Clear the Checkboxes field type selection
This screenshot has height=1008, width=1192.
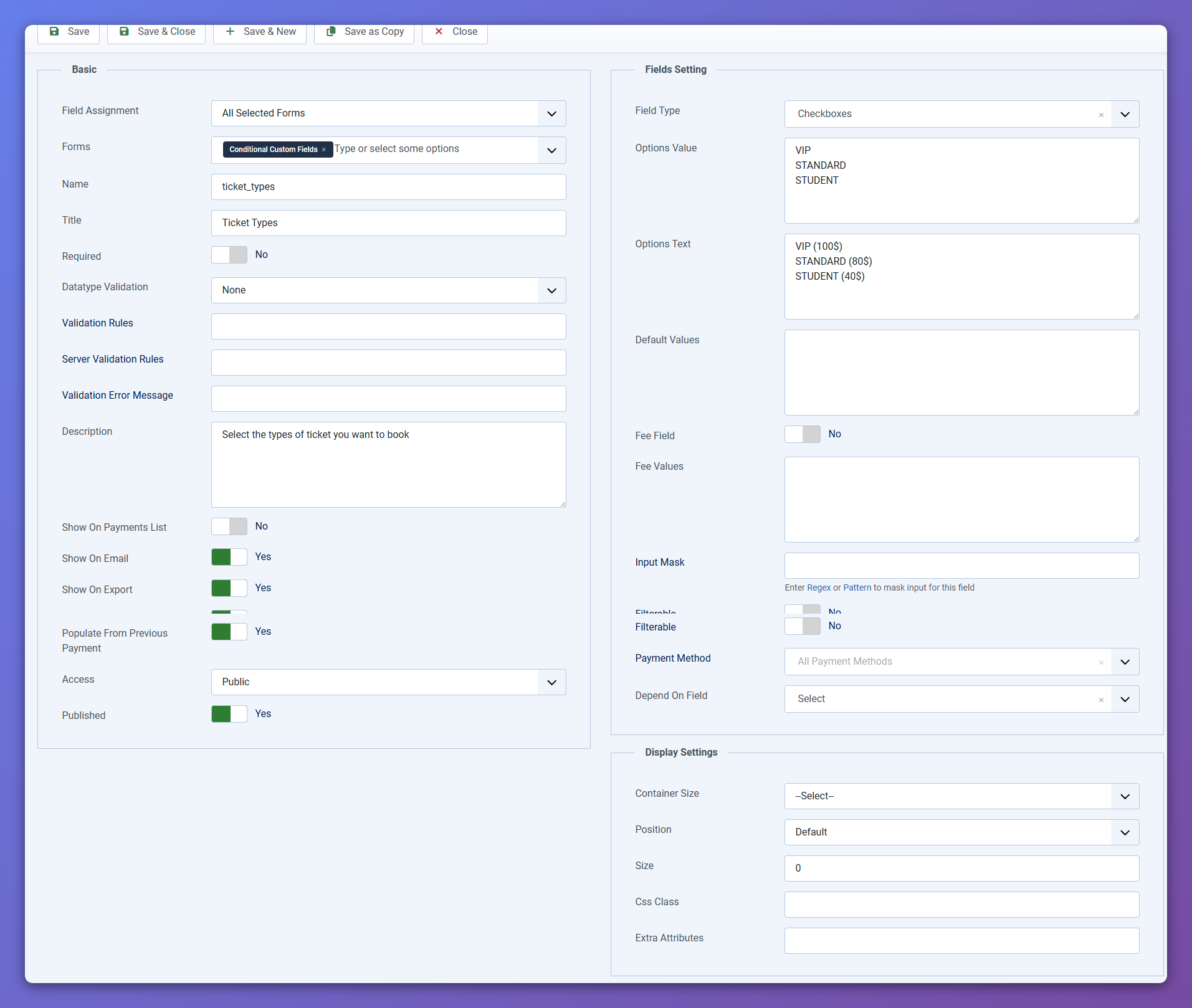1101,115
